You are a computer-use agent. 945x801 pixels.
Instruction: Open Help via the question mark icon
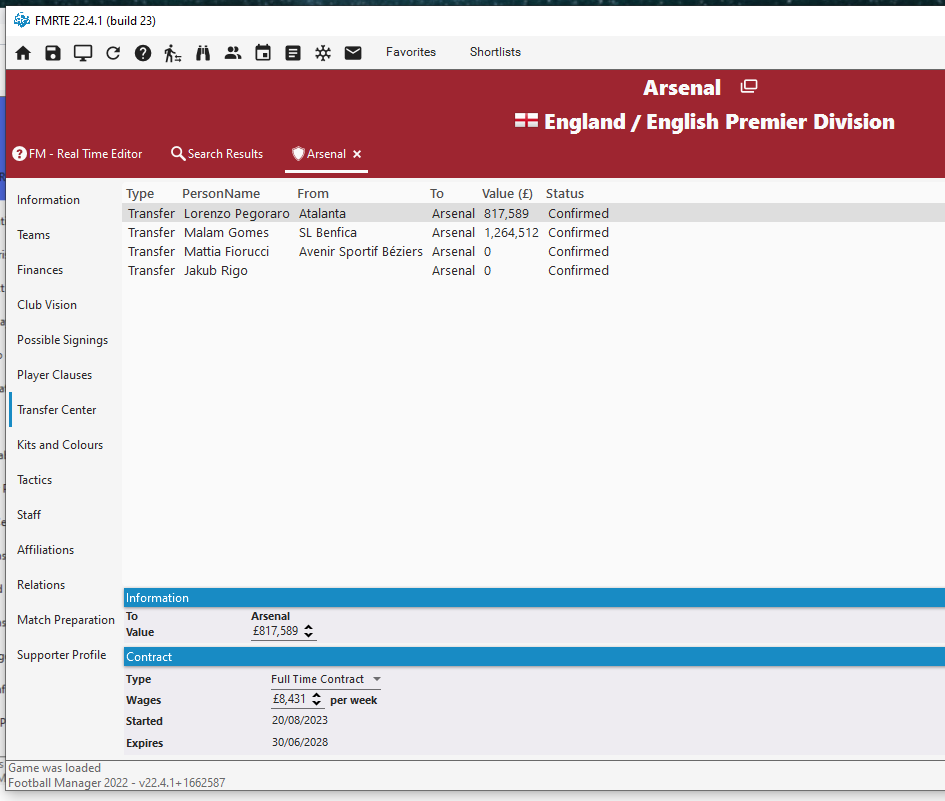coord(143,53)
